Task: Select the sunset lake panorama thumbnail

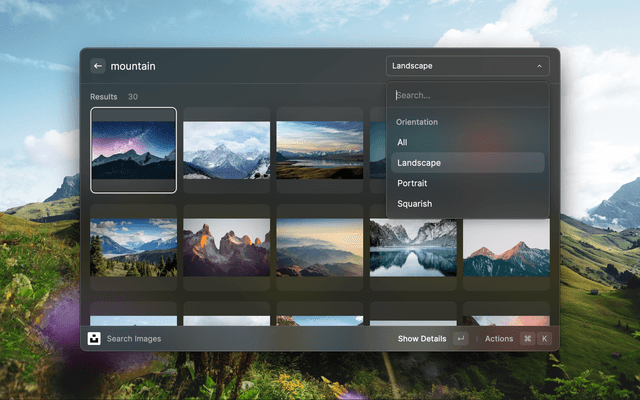Action: click(x=319, y=150)
